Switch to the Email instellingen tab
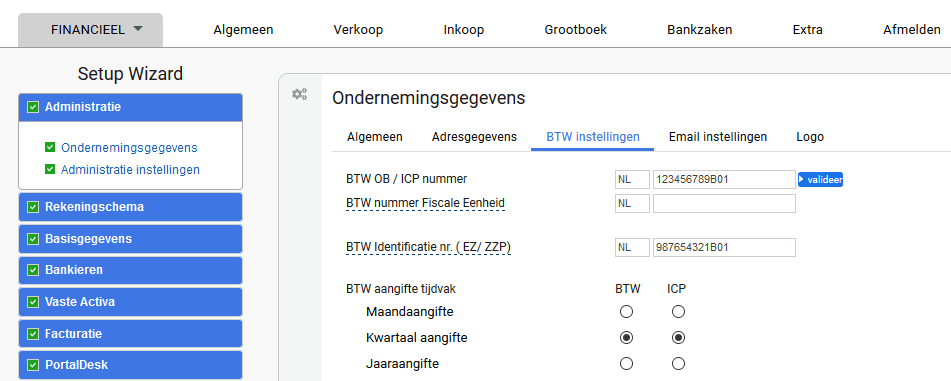The width and height of the screenshot is (951, 381). (717, 137)
